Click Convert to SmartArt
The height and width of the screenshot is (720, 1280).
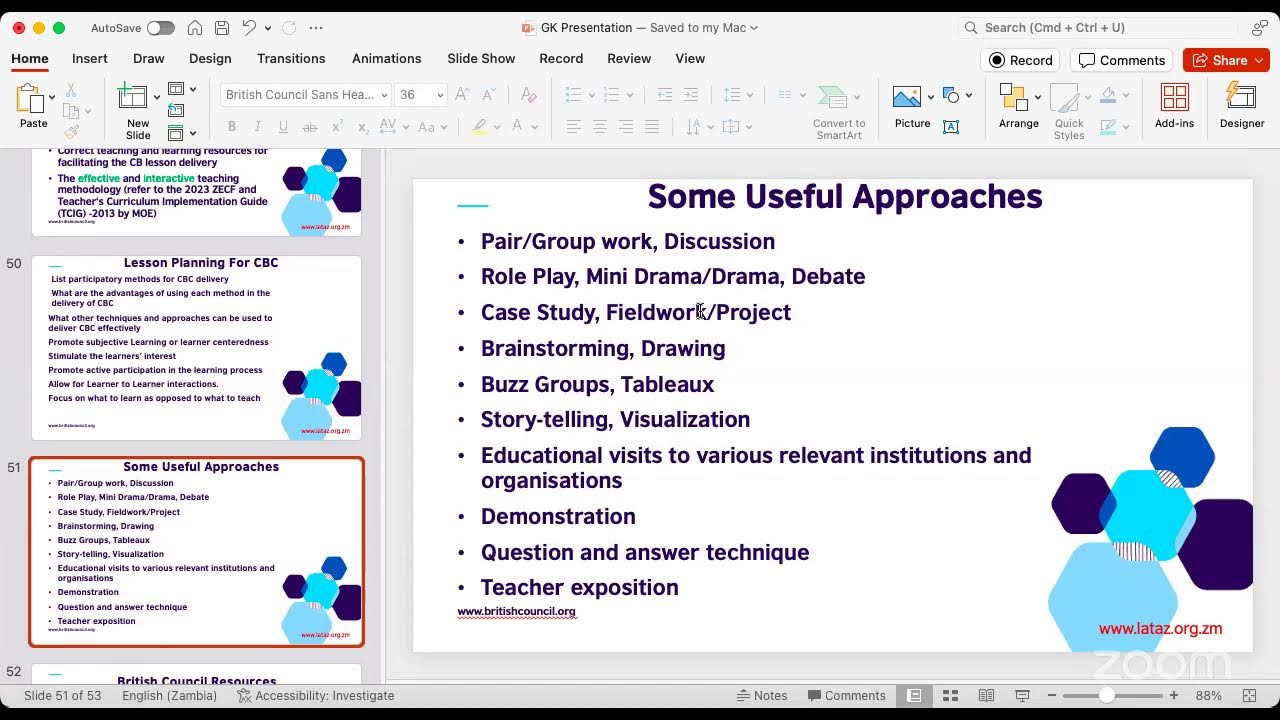coord(838,109)
